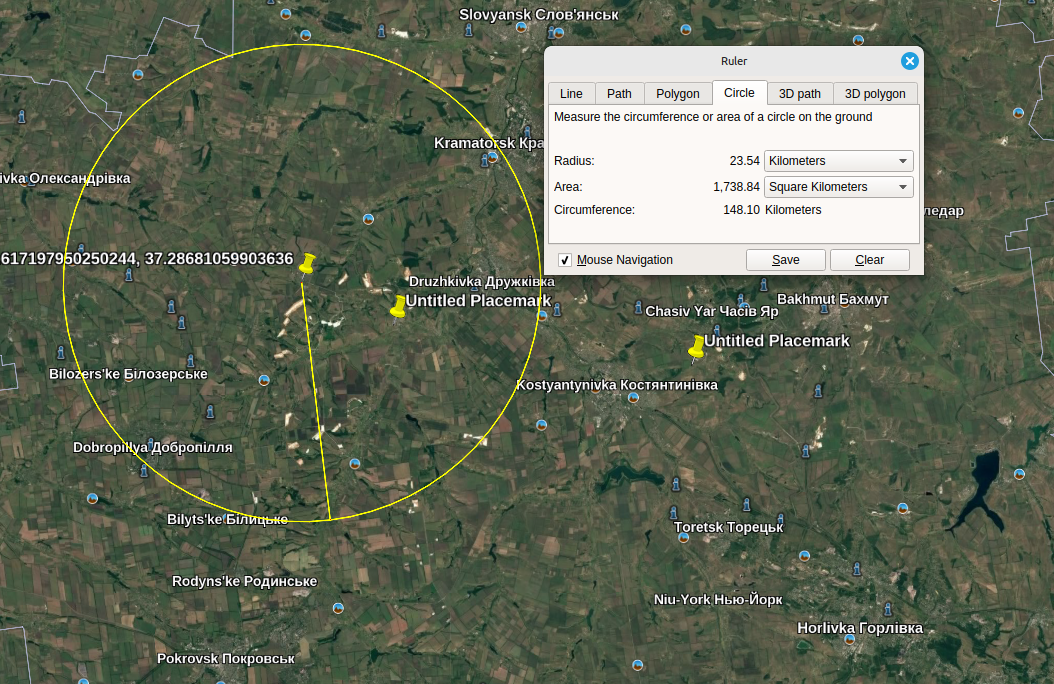The image size is (1054, 684).
Task: Click the blue place icon under Toretsk label
Action: coord(684,537)
